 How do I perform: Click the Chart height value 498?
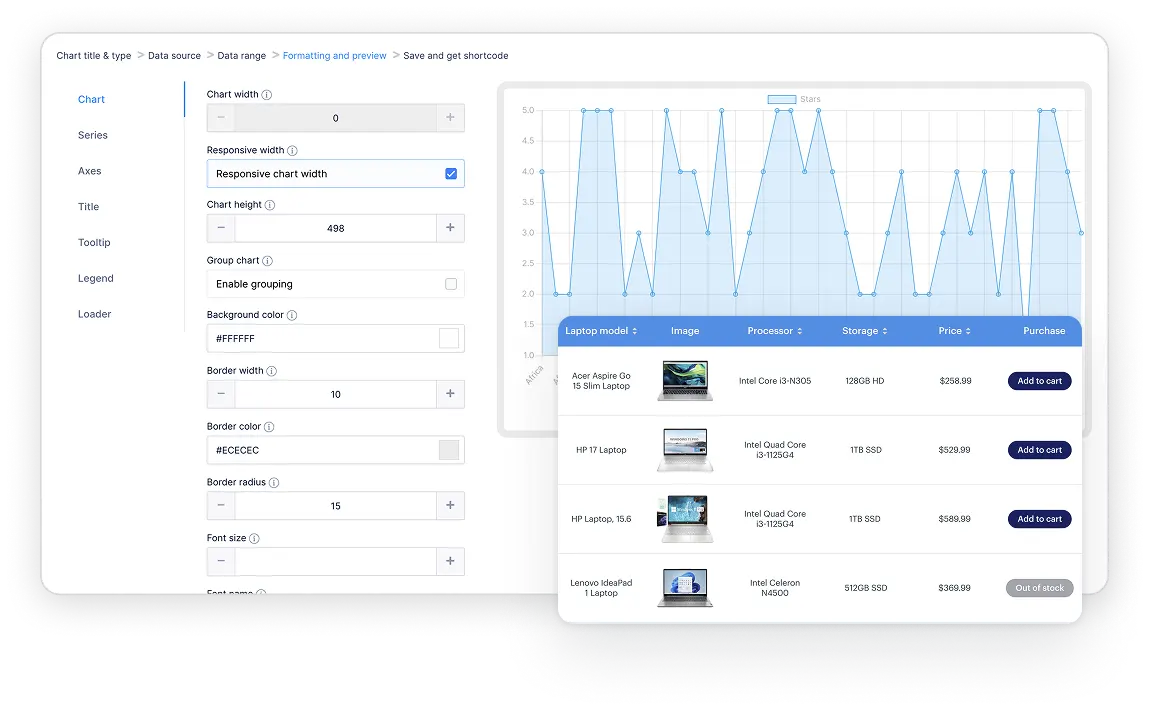(x=336, y=229)
